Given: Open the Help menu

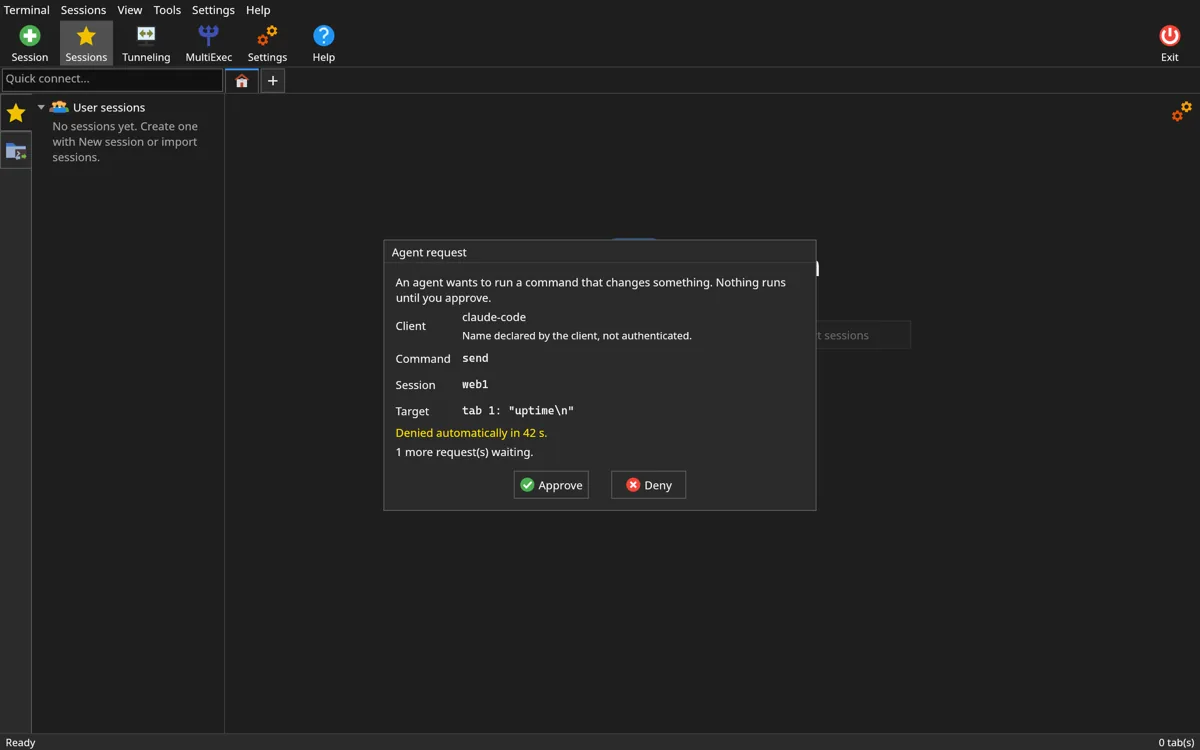Looking at the screenshot, I should point(258,10).
